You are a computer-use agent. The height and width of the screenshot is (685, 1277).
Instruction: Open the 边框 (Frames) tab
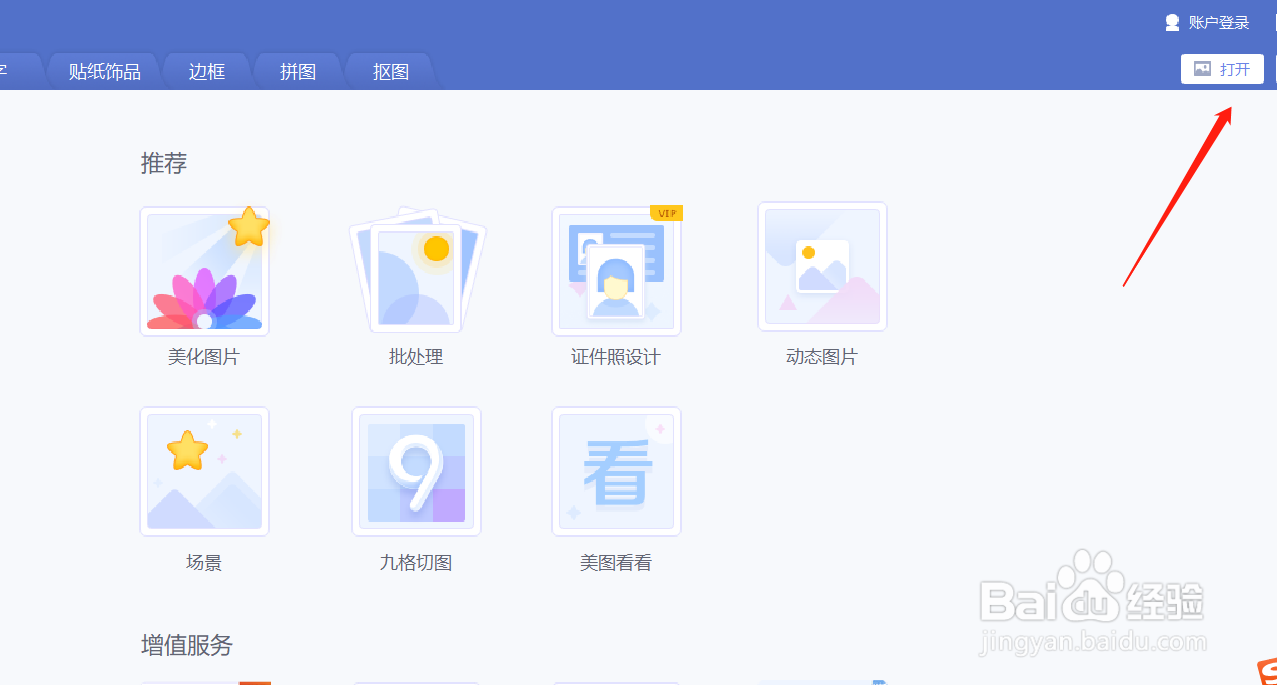tap(206, 71)
